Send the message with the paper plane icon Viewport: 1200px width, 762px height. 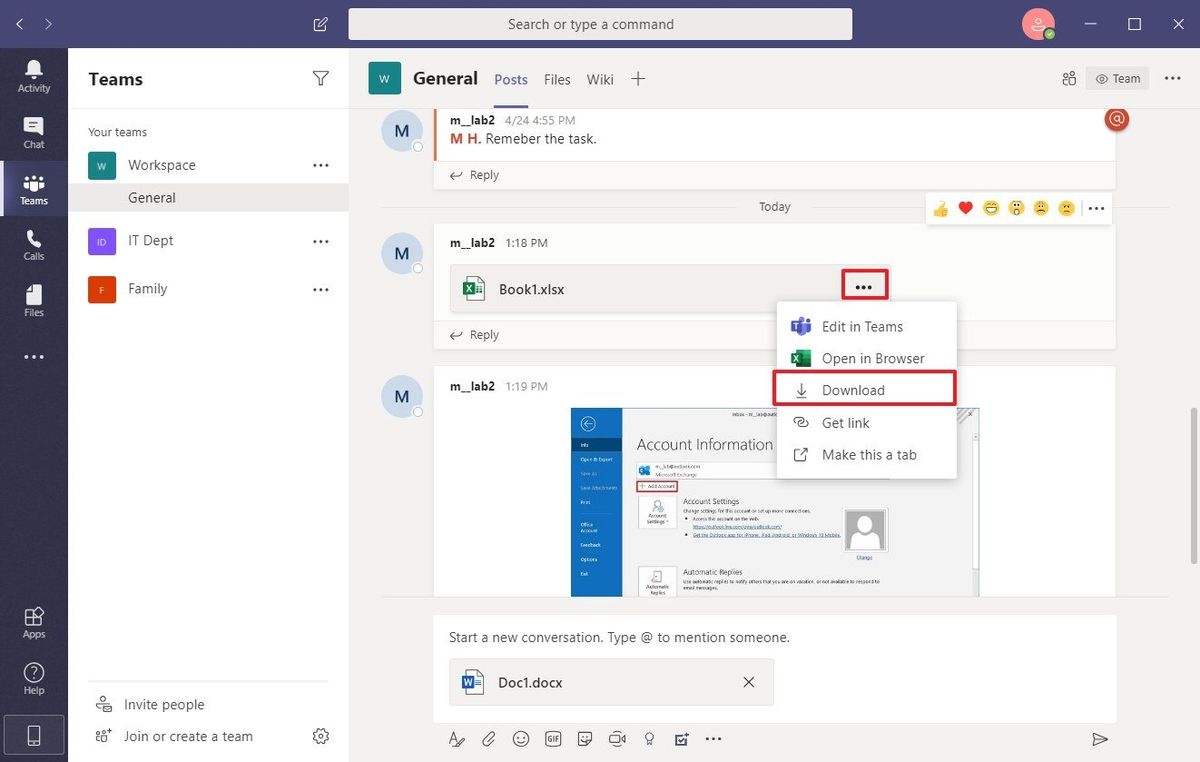(1100, 738)
